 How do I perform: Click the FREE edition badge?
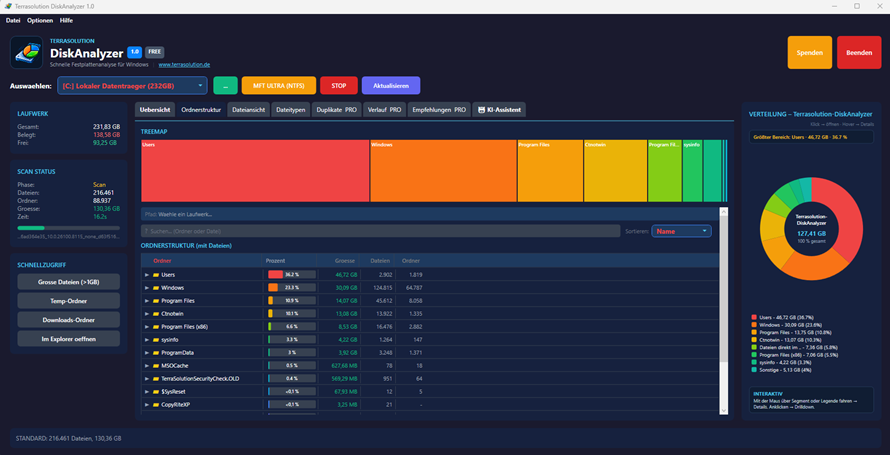154,52
